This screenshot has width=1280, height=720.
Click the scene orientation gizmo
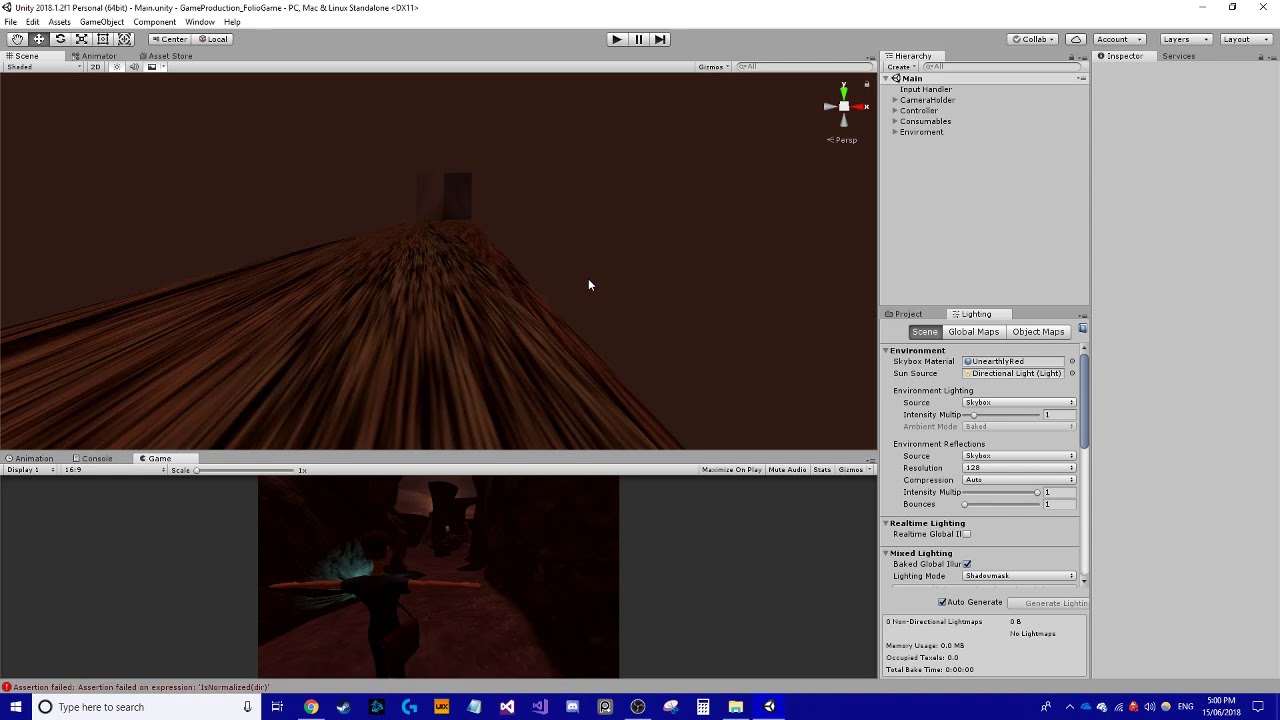tap(844, 106)
